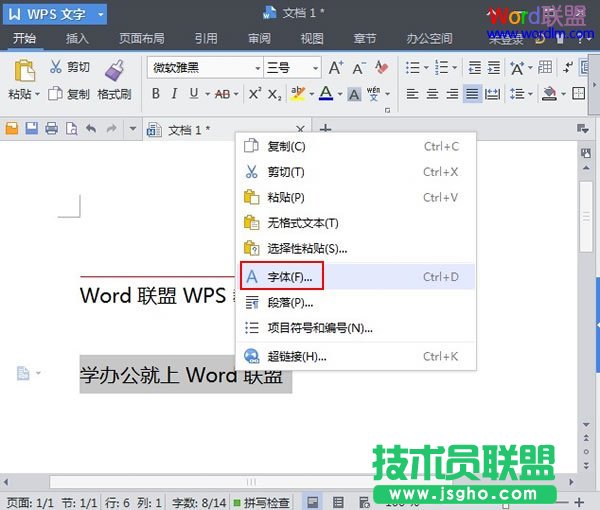Toggle Underline formatting

tap(194, 93)
